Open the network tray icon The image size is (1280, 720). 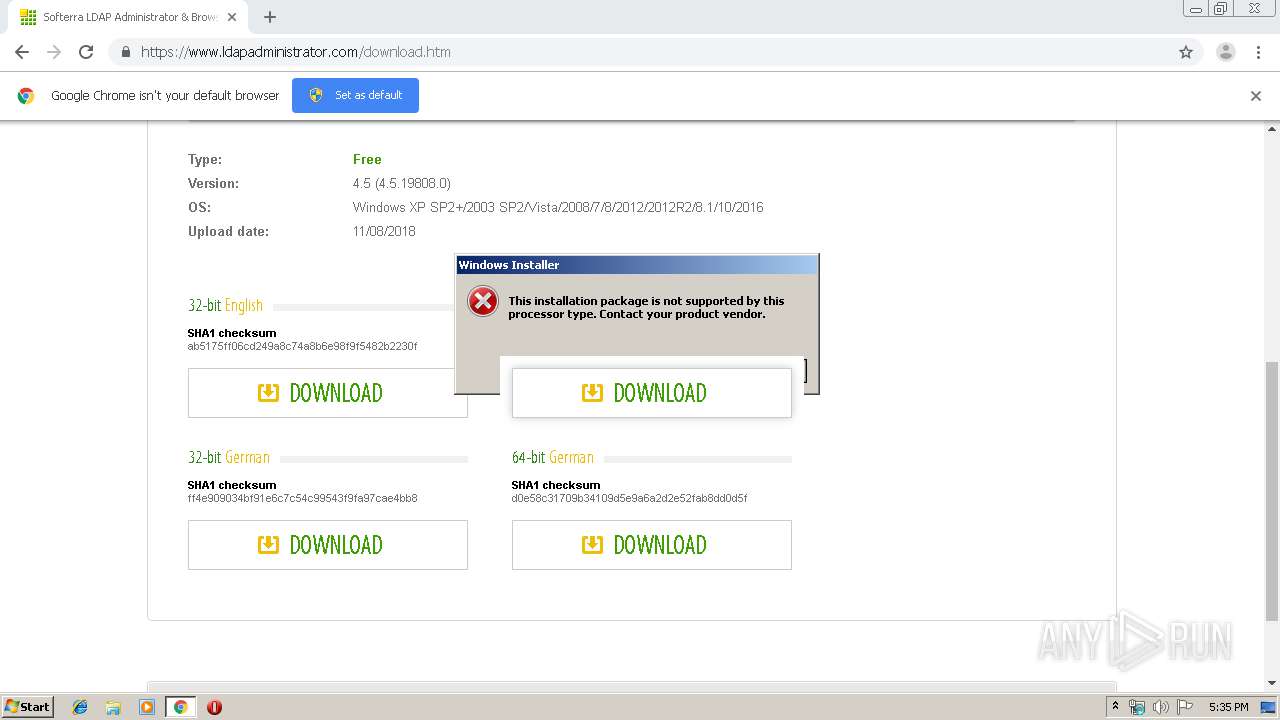(x=1137, y=707)
